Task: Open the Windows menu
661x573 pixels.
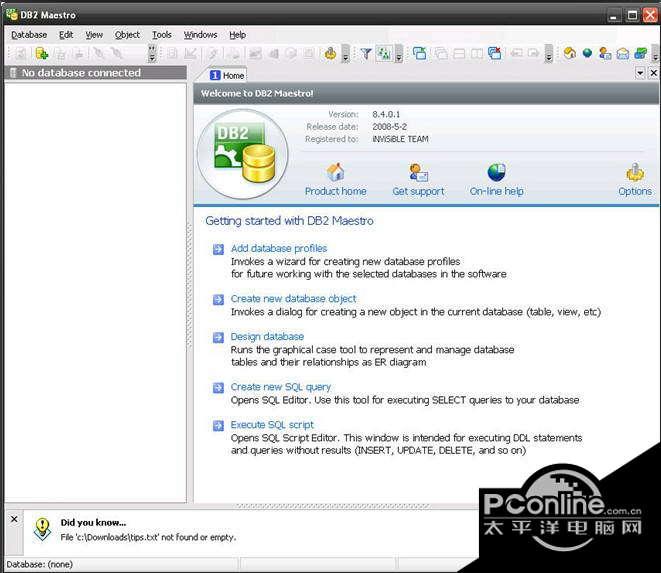Action: click(x=200, y=35)
